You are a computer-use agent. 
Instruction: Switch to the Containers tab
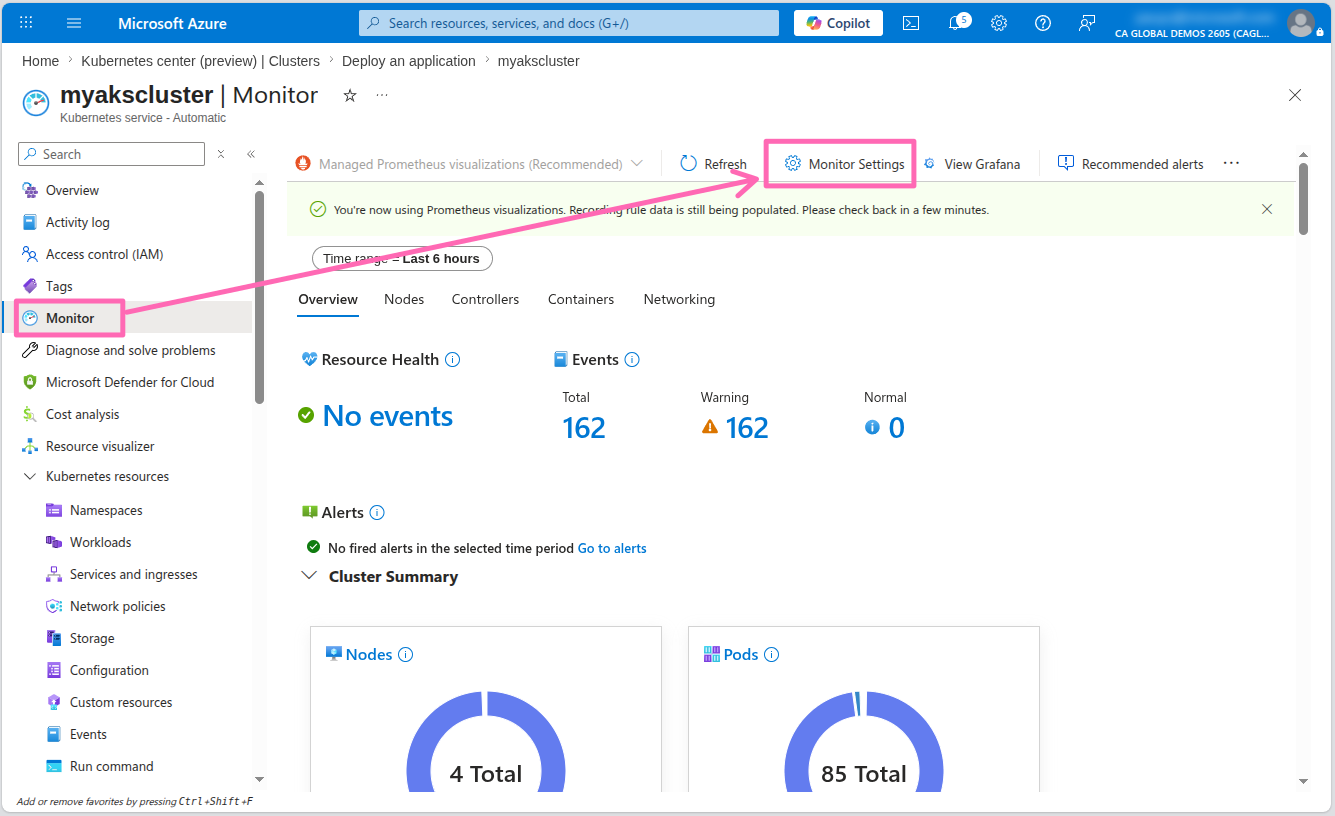coord(581,299)
